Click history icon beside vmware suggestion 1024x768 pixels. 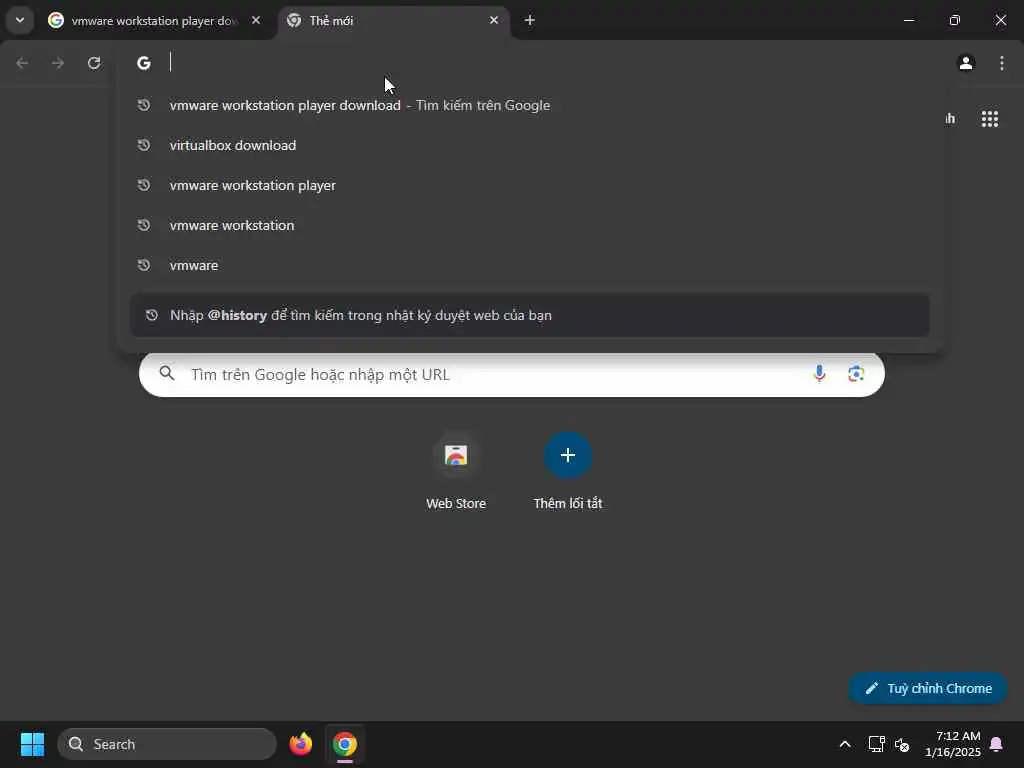(144, 265)
